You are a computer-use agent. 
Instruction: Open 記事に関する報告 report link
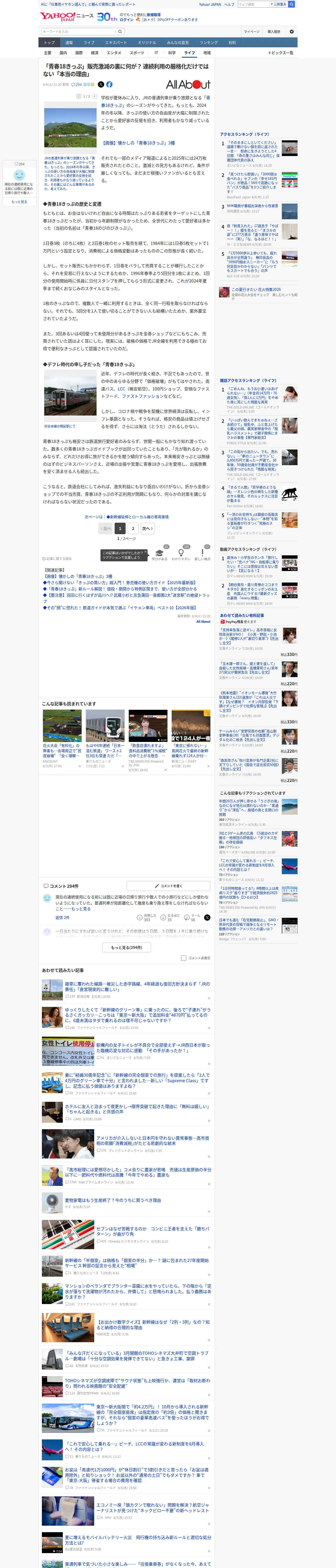(x=57, y=558)
